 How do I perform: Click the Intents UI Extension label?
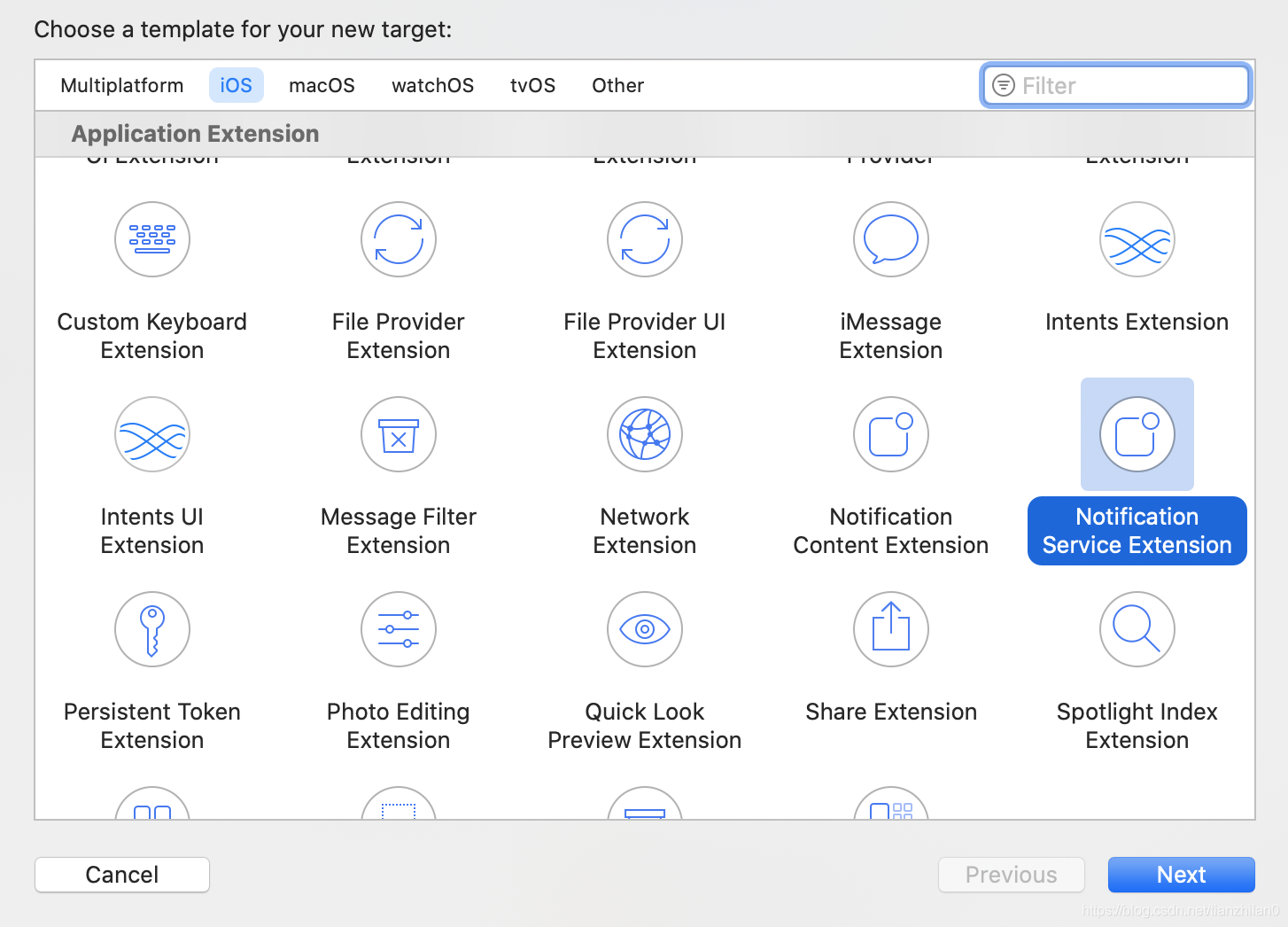point(152,531)
